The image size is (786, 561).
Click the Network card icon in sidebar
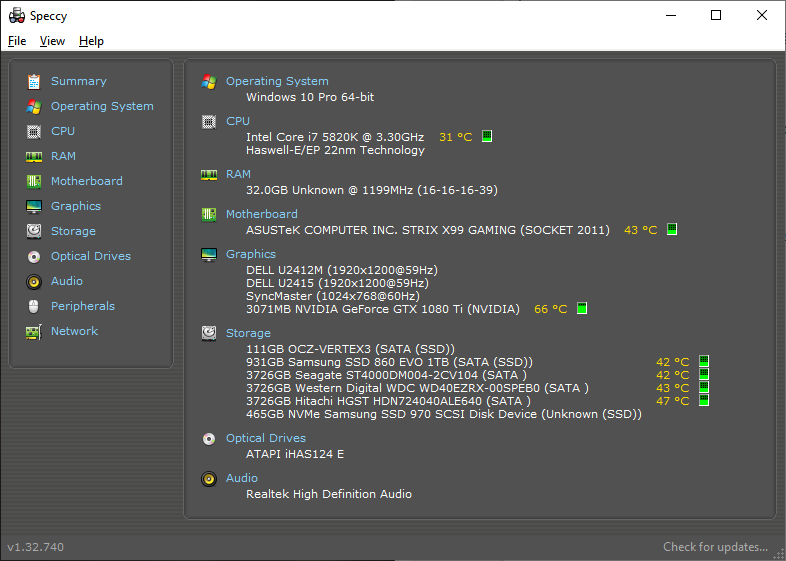click(x=34, y=331)
